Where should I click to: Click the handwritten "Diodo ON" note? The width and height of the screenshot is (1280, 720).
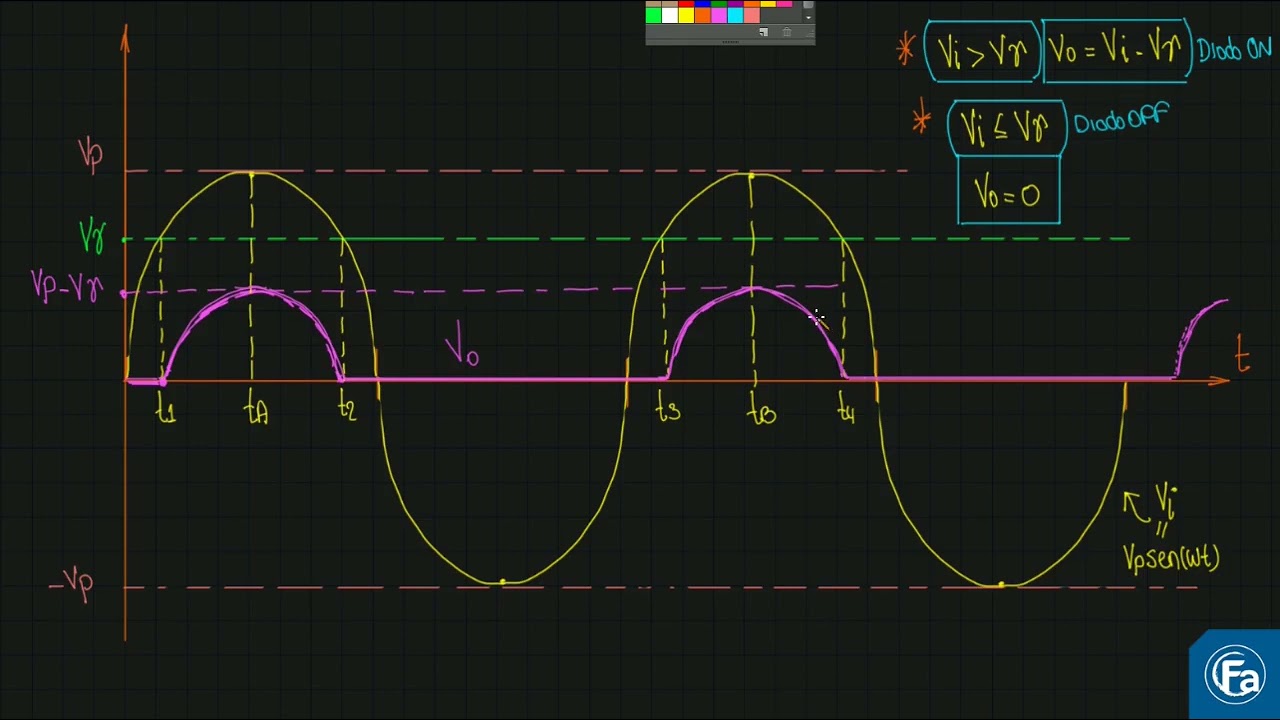[x=1234, y=50]
